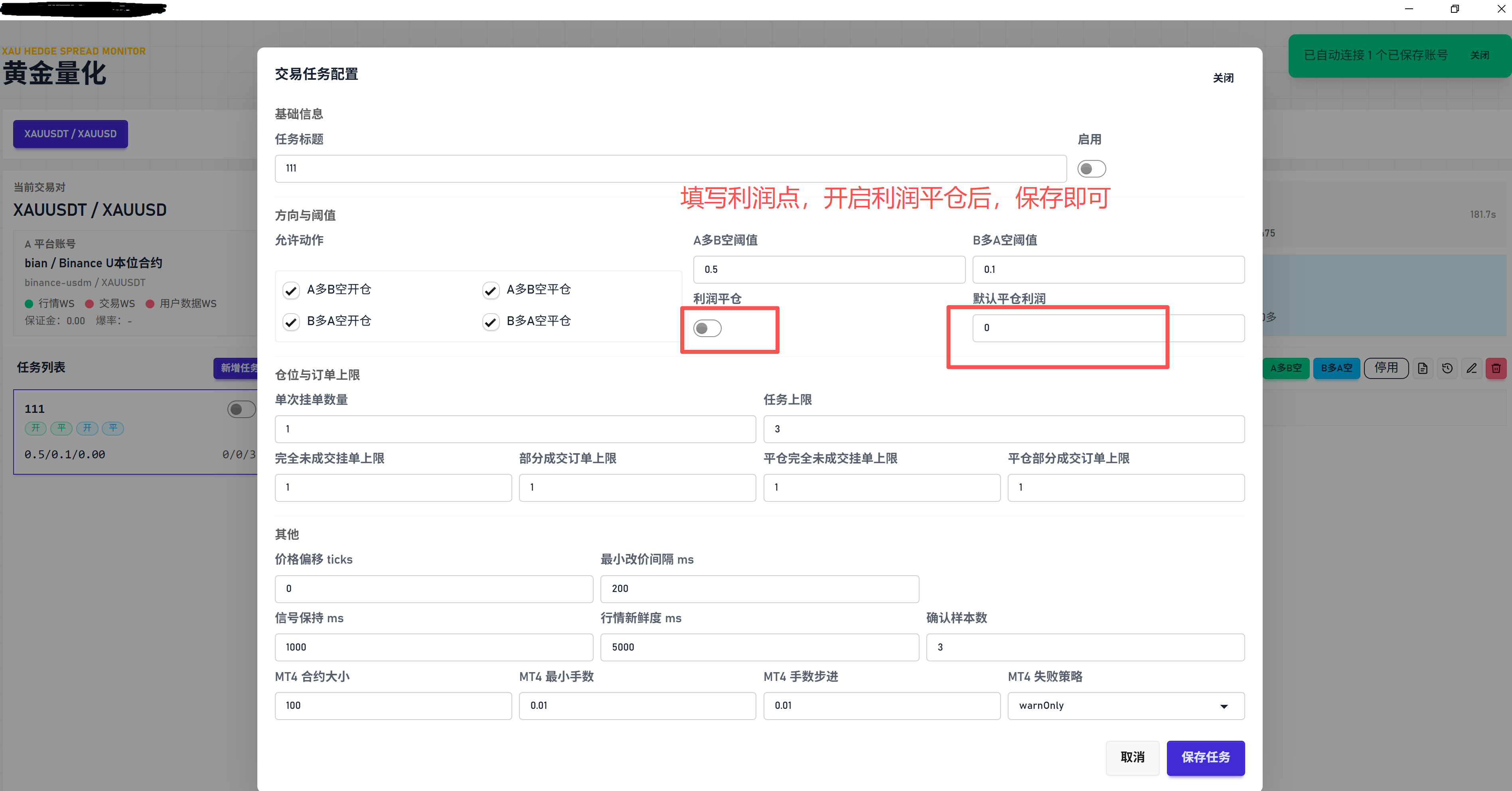
Task: Focus the 平仓部分成交订单上限 input
Action: 1126,487
